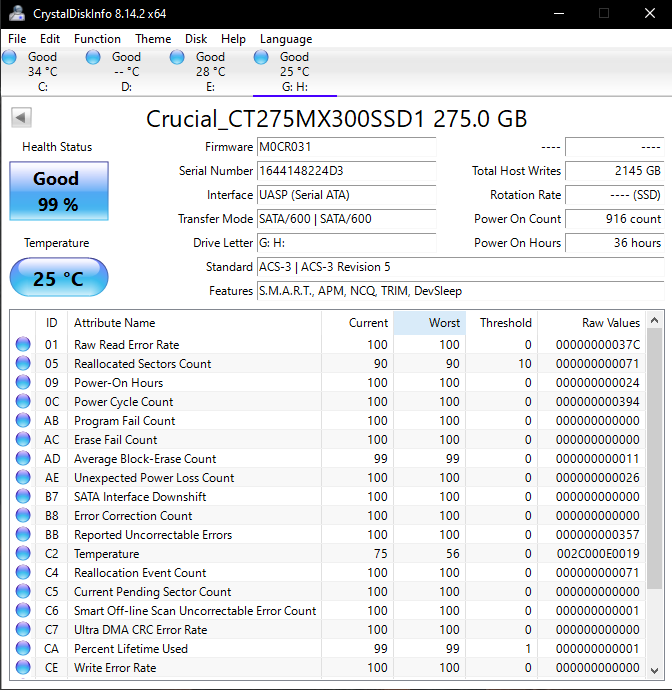Click the status icon for Power Cycle Count
672x690 pixels.
(23, 401)
